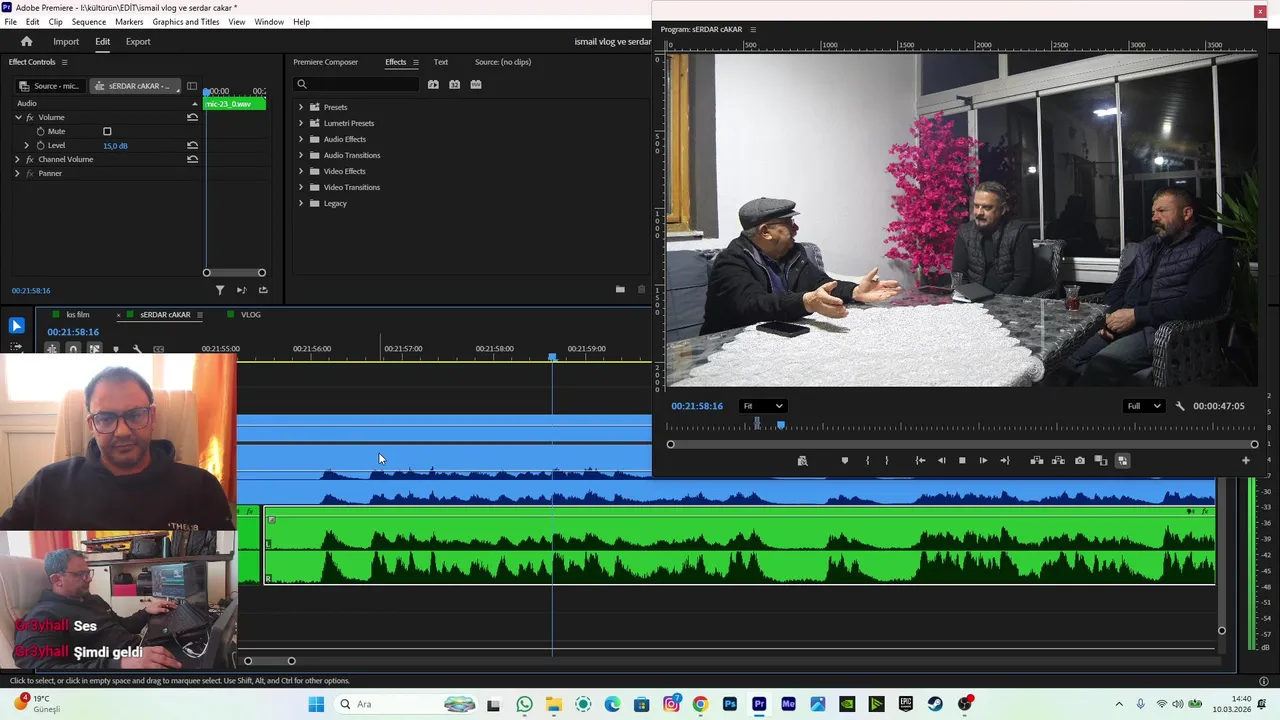Toggle animation stopwatch for Mute
The height and width of the screenshot is (720, 1280).
41,131
